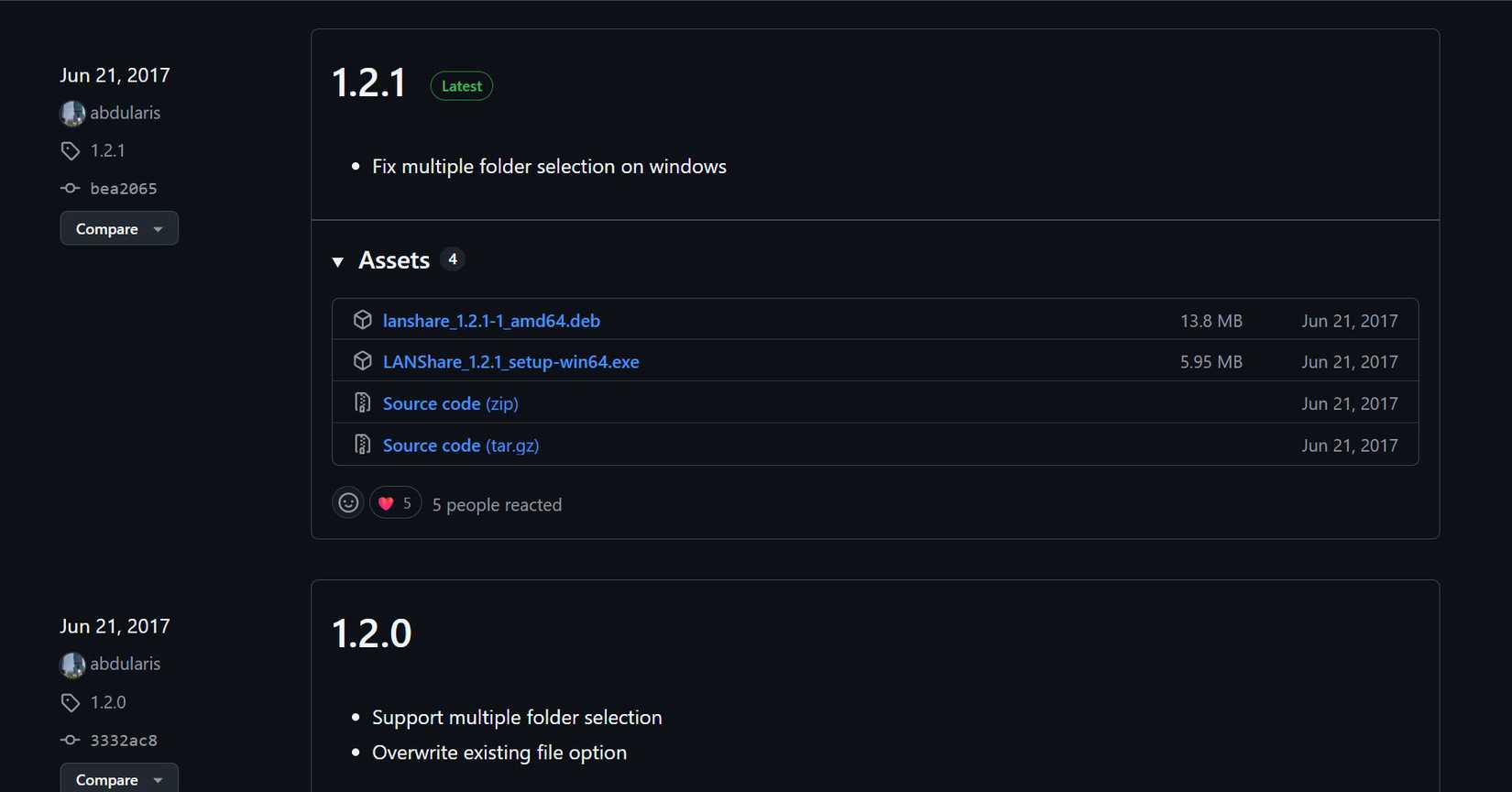Viewport: 1512px width, 792px height.
Task: Download LANShare_1.2.1_setup-win64.exe
Action: point(510,360)
